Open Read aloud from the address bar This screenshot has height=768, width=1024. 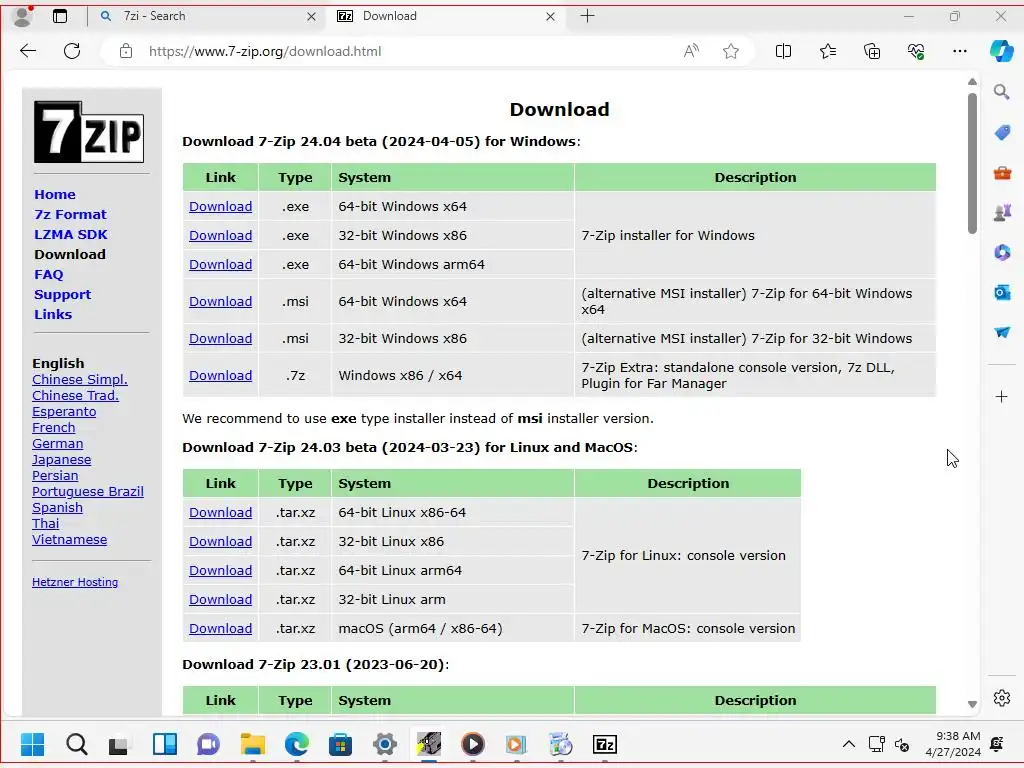(x=691, y=51)
